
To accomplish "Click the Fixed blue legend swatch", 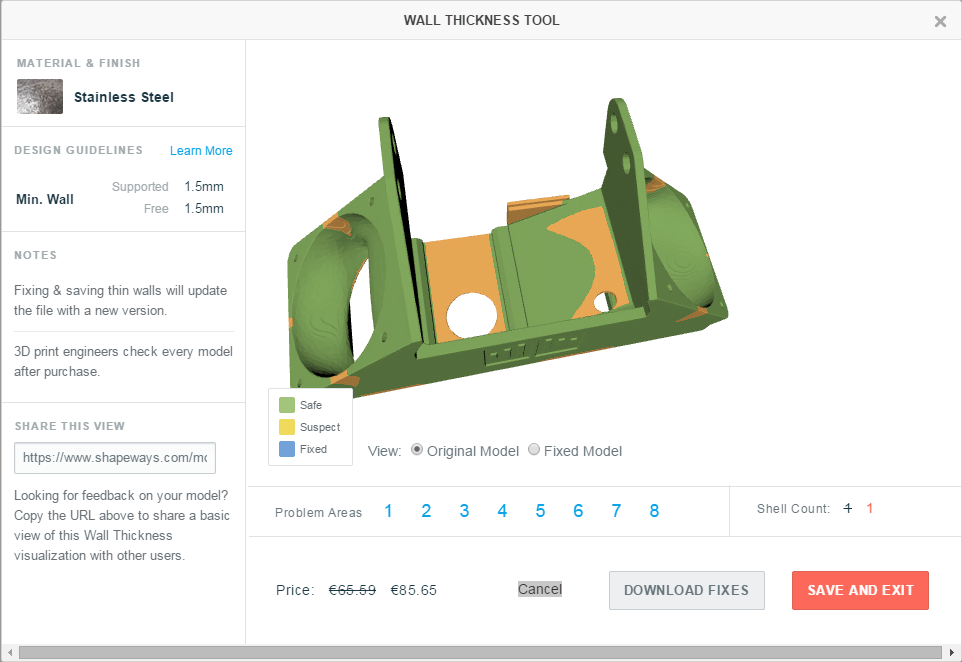I will (289, 448).
